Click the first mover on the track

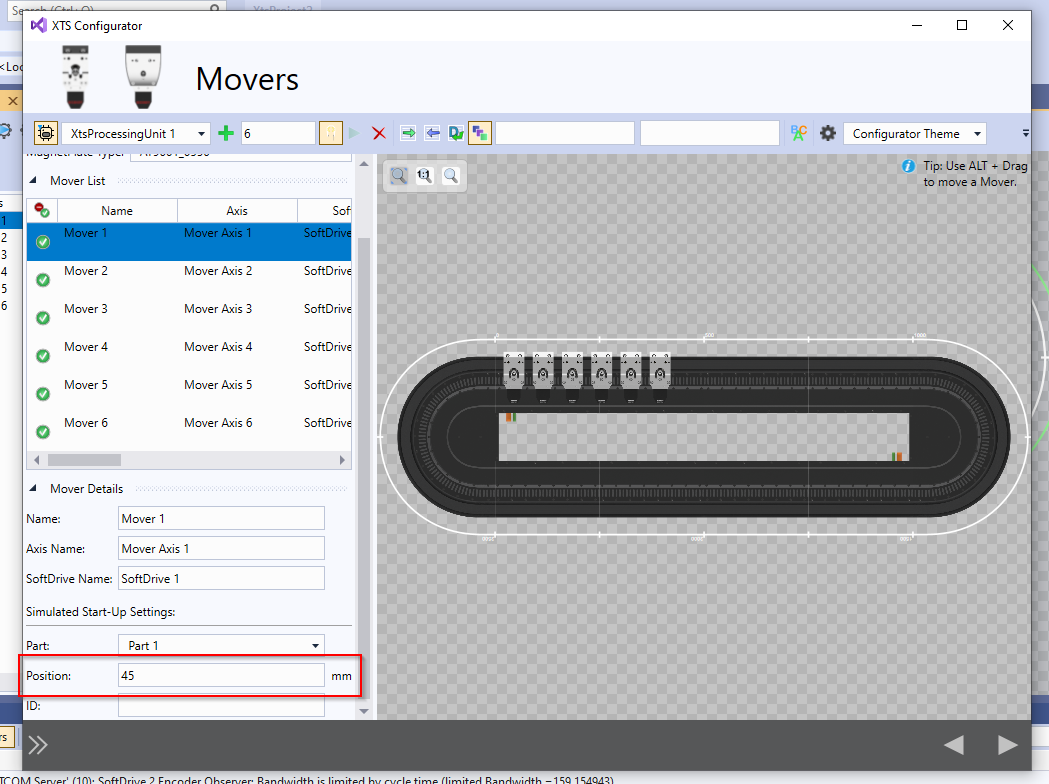pos(514,377)
